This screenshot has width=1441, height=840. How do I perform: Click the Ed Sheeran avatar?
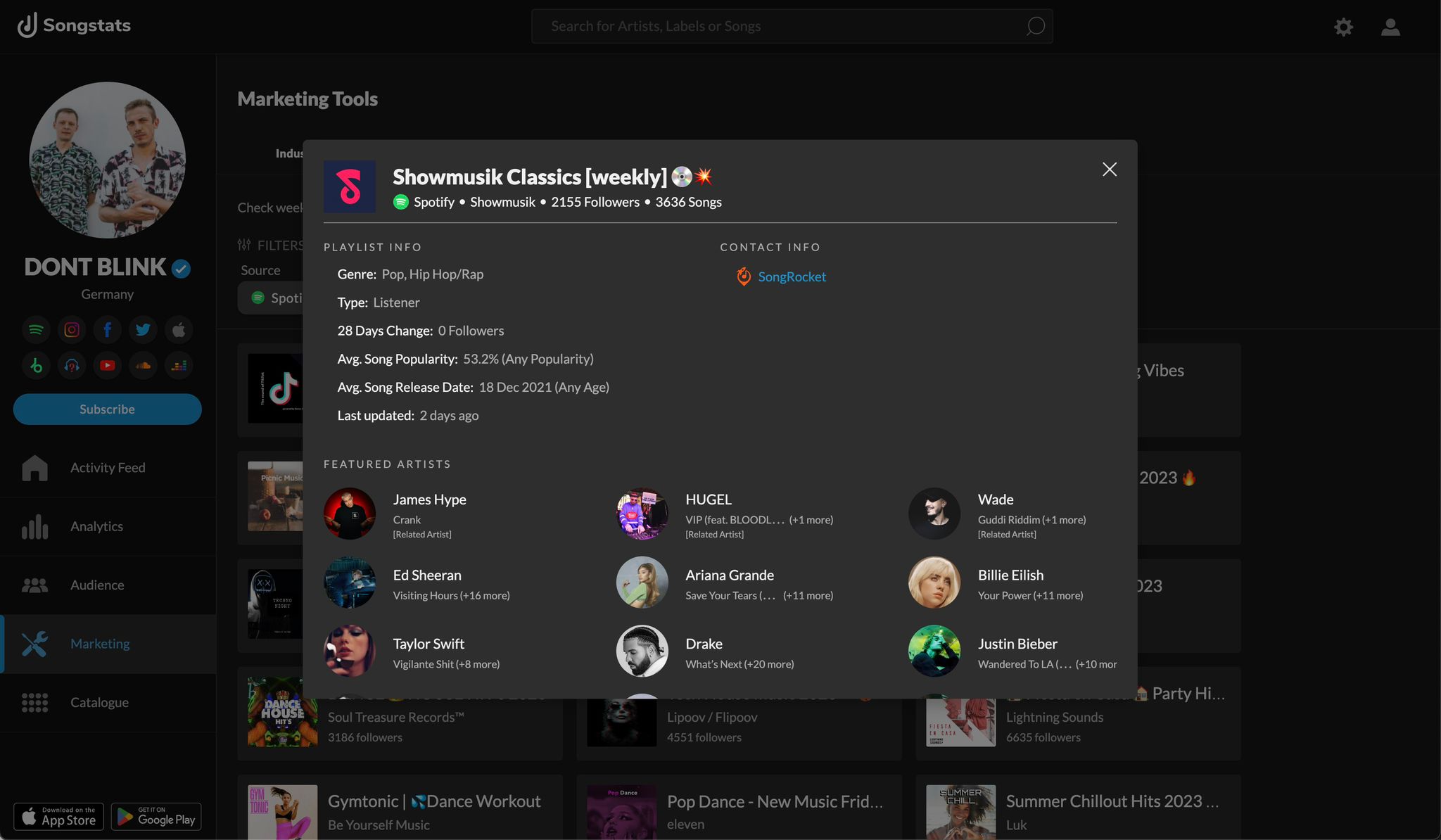[x=350, y=583]
